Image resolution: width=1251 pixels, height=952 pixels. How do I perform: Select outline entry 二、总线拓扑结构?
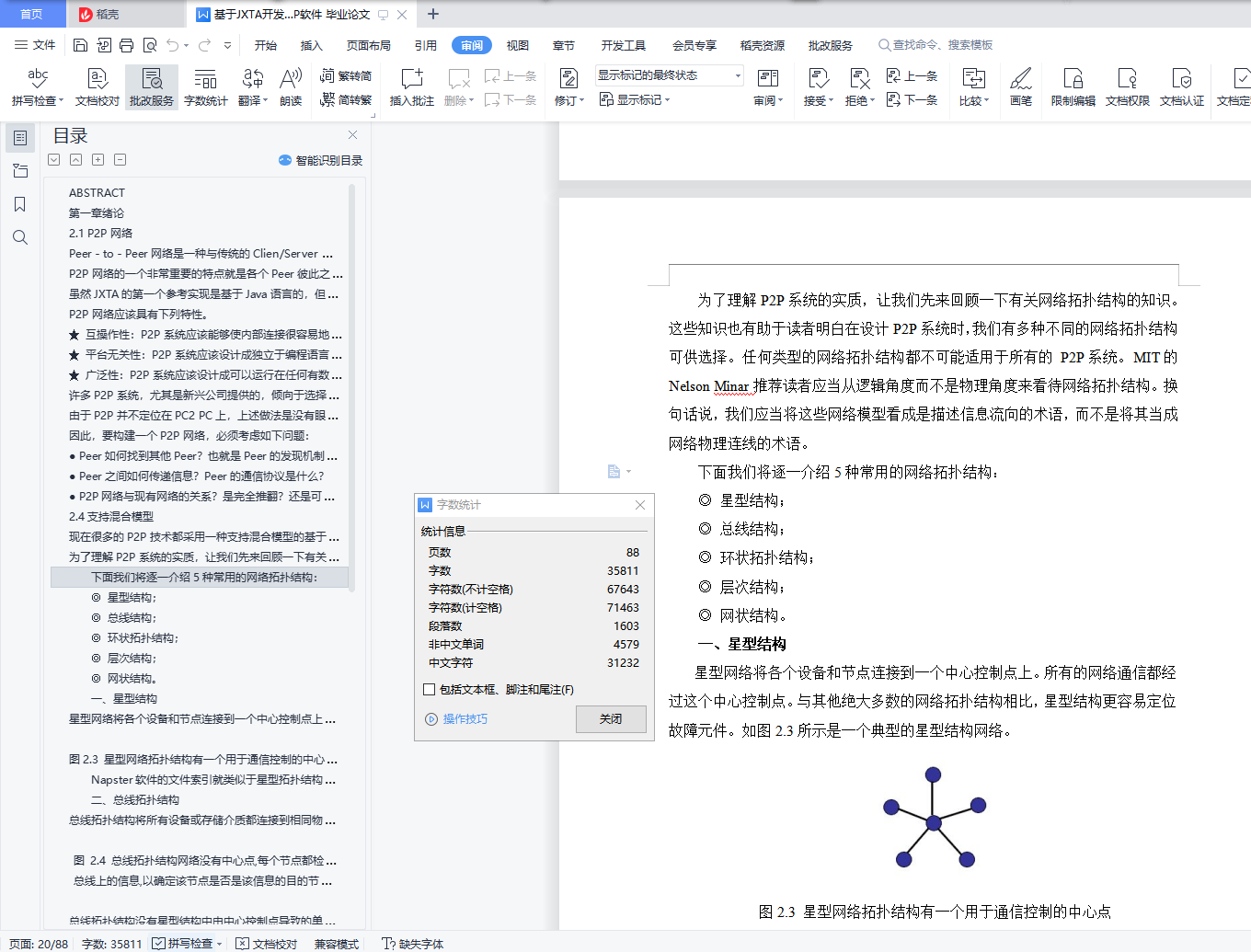[x=135, y=800]
